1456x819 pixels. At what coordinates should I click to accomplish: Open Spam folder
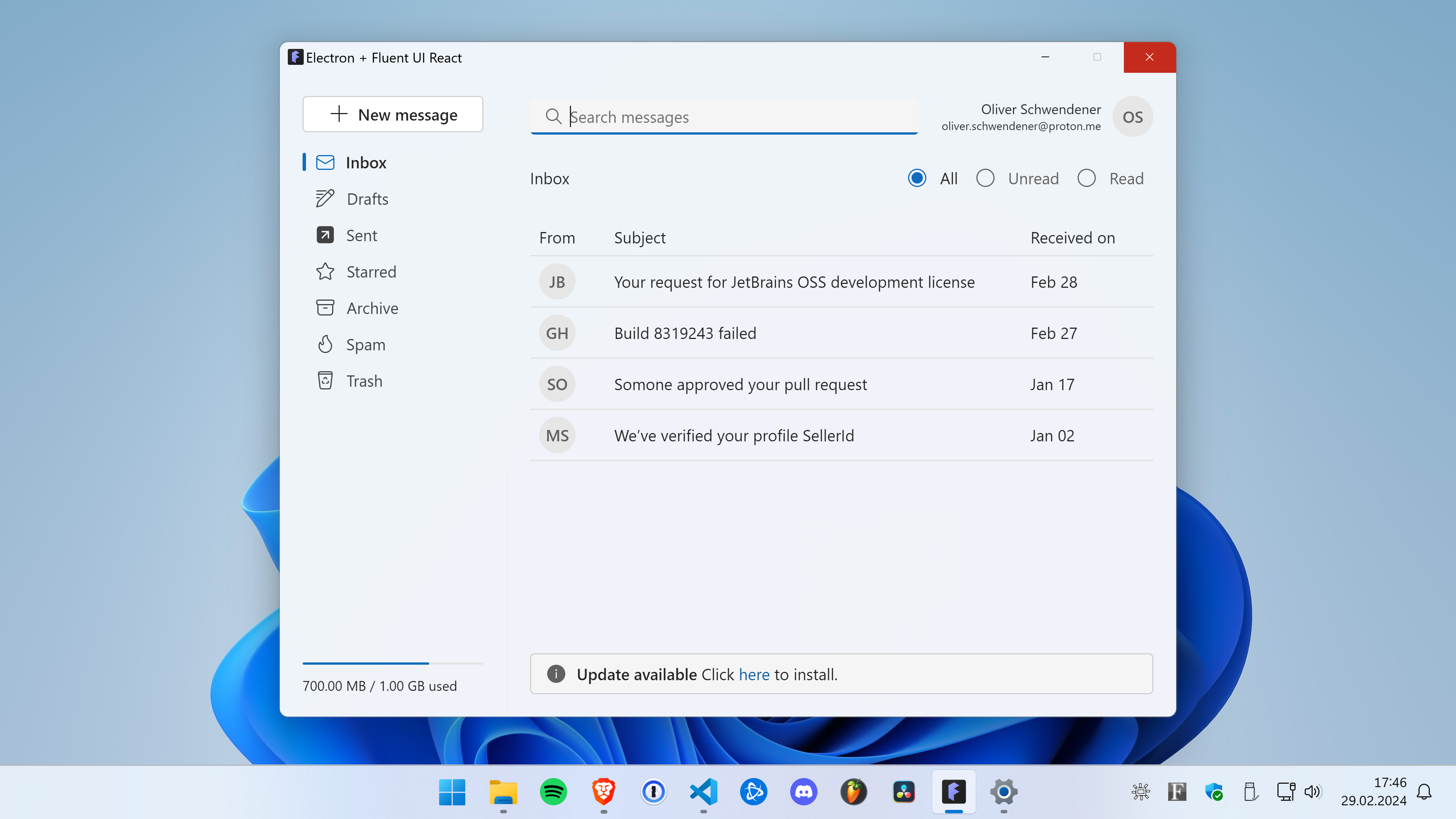pyautogui.click(x=365, y=344)
